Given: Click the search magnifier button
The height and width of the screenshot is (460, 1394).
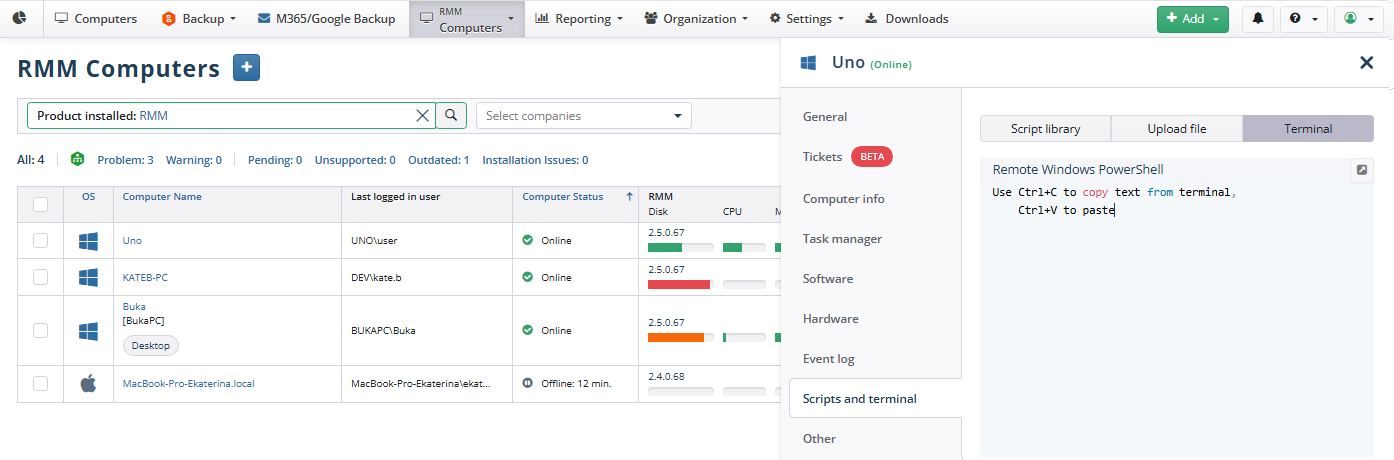Looking at the screenshot, I should point(451,115).
